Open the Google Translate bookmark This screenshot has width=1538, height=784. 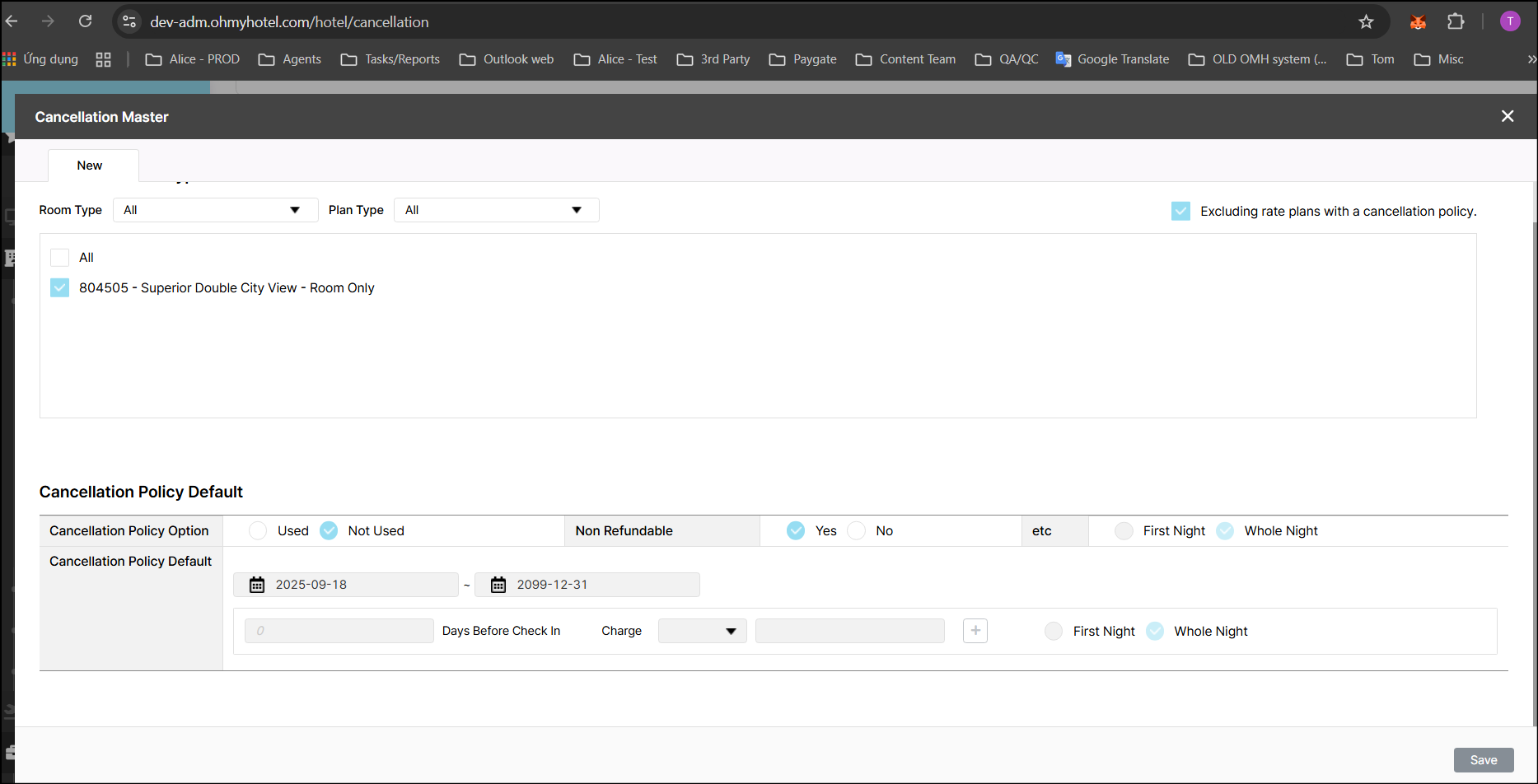click(1112, 59)
